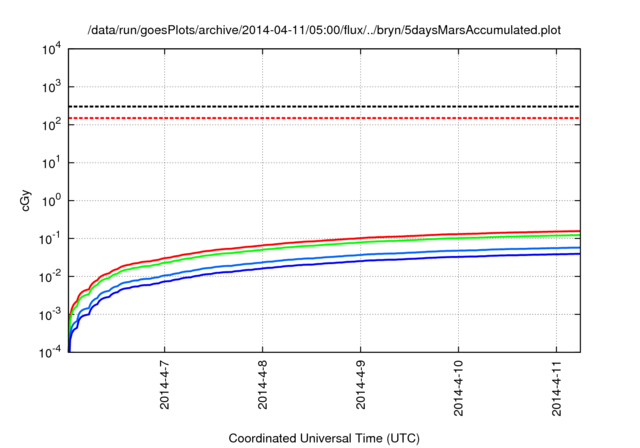The height and width of the screenshot is (448, 640).
Task: Click the 10^-1 y-axis tick label
Action: (50, 239)
